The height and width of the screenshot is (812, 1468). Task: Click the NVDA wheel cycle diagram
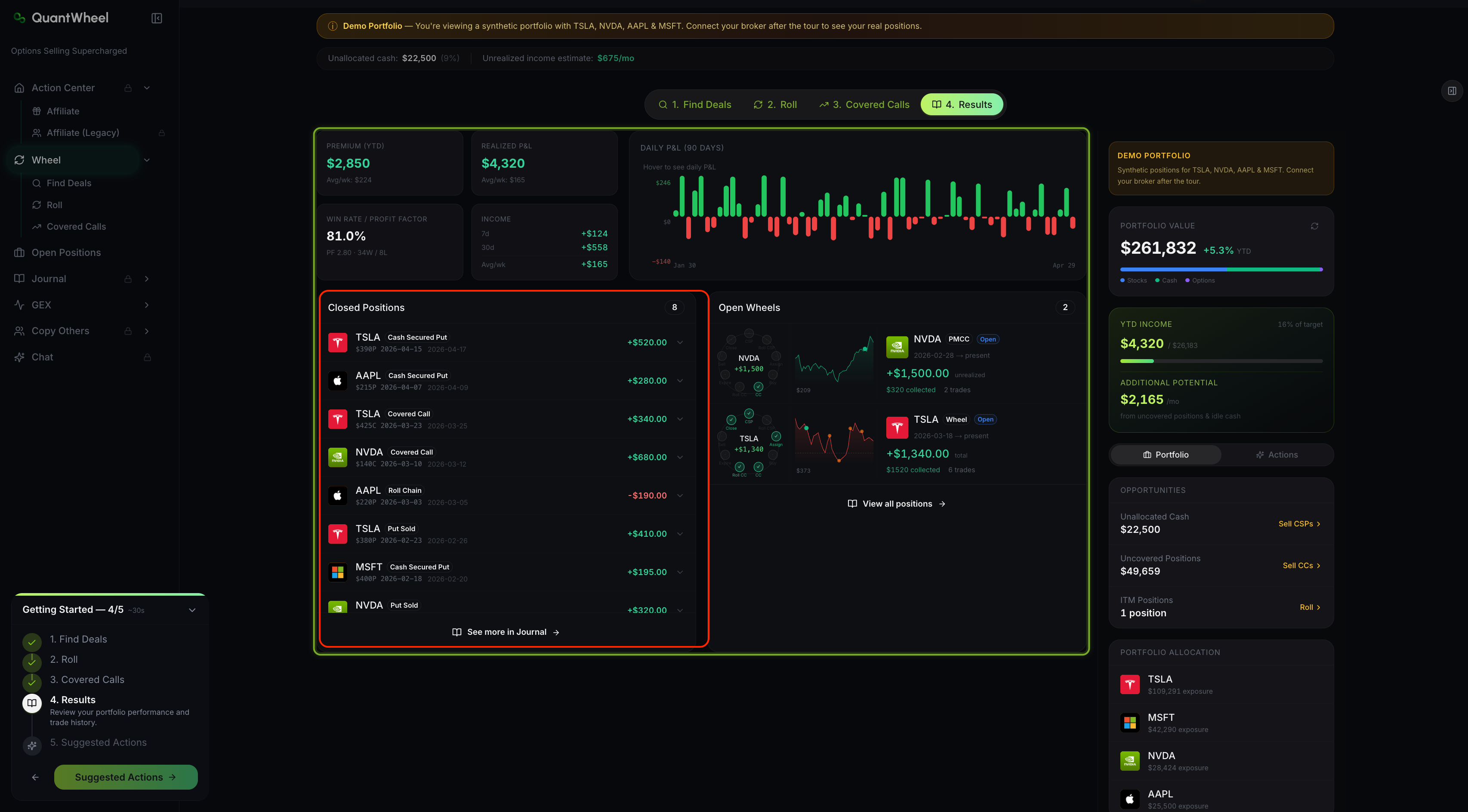tap(749, 363)
